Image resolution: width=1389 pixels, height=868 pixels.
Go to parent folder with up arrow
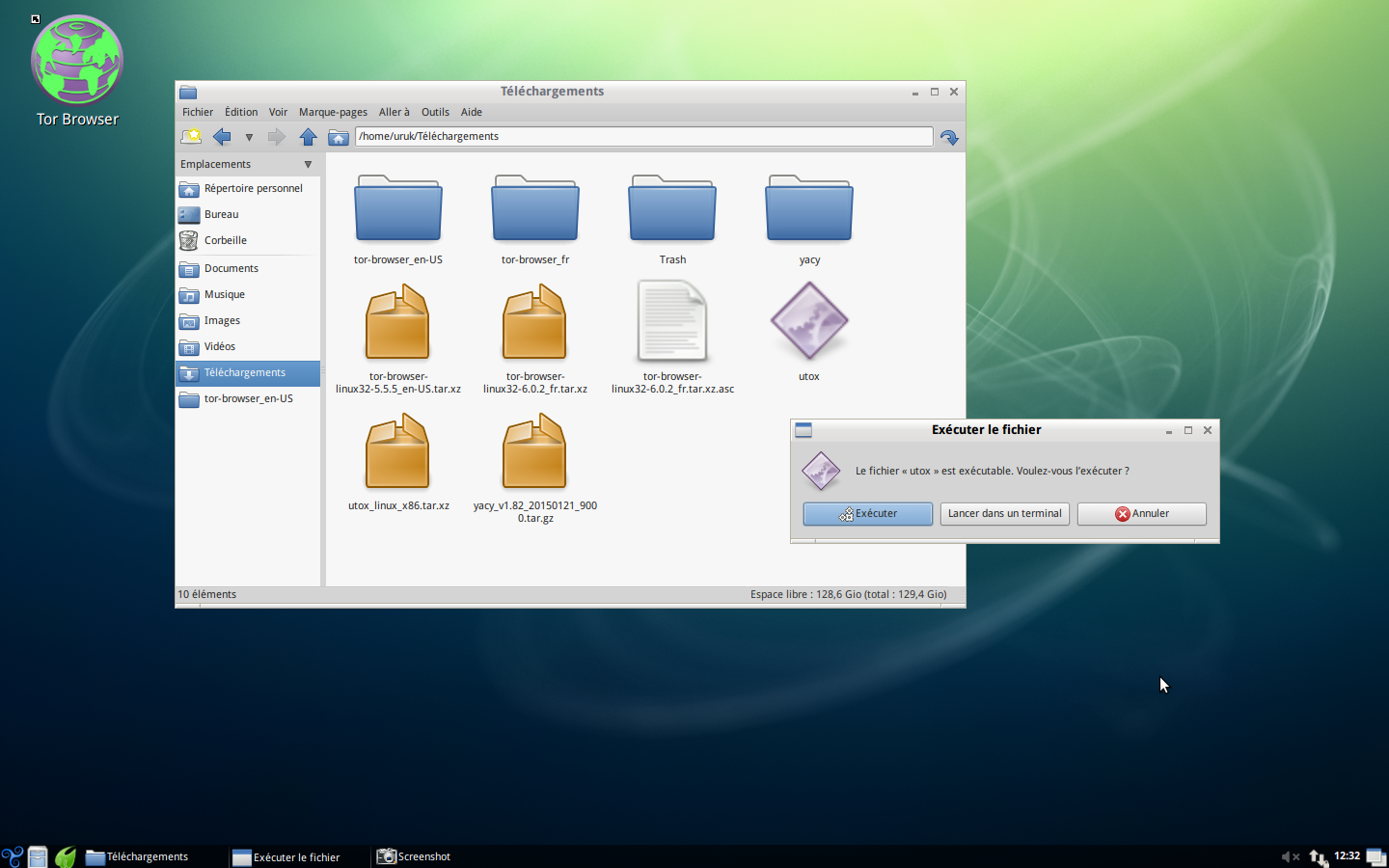(309, 137)
